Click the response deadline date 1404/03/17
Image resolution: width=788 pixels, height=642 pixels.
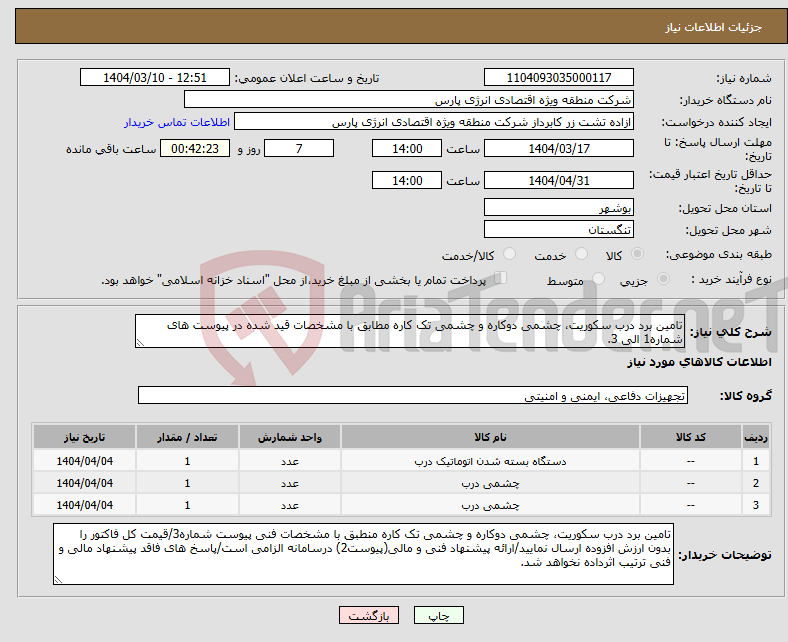click(x=558, y=148)
